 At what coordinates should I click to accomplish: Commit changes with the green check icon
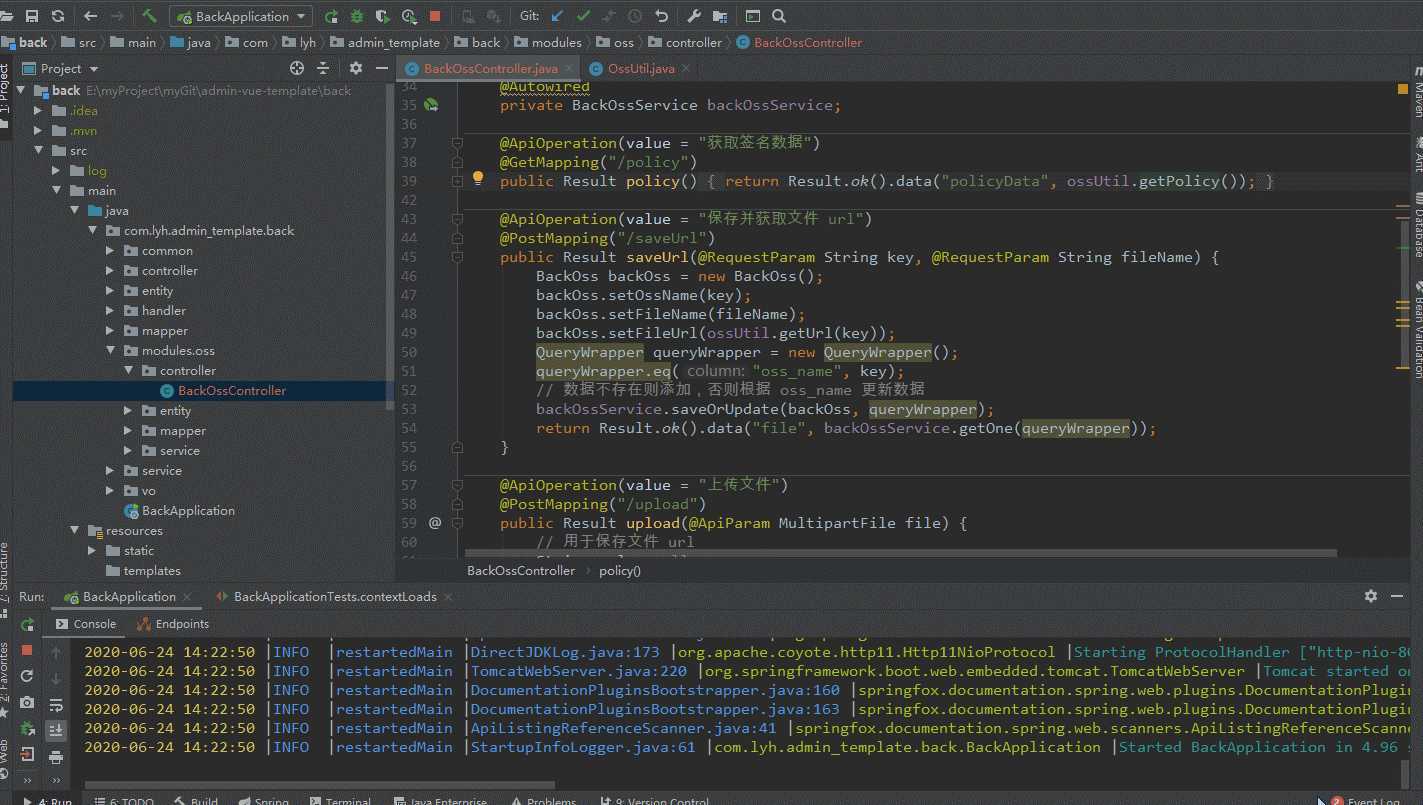click(x=584, y=16)
